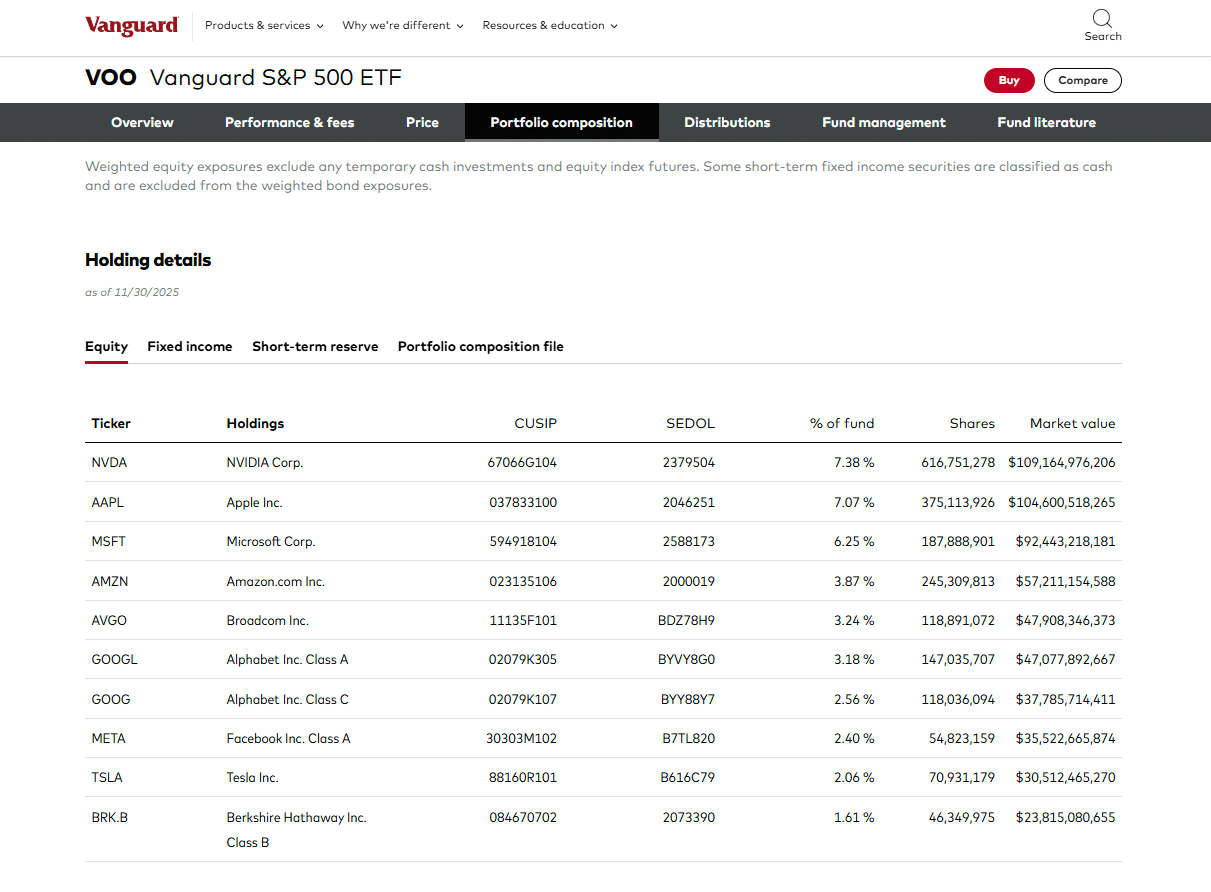Click the Vanguard logo
Image resolution: width=1211 pixels, height=892 pixels.
[131, 26]
